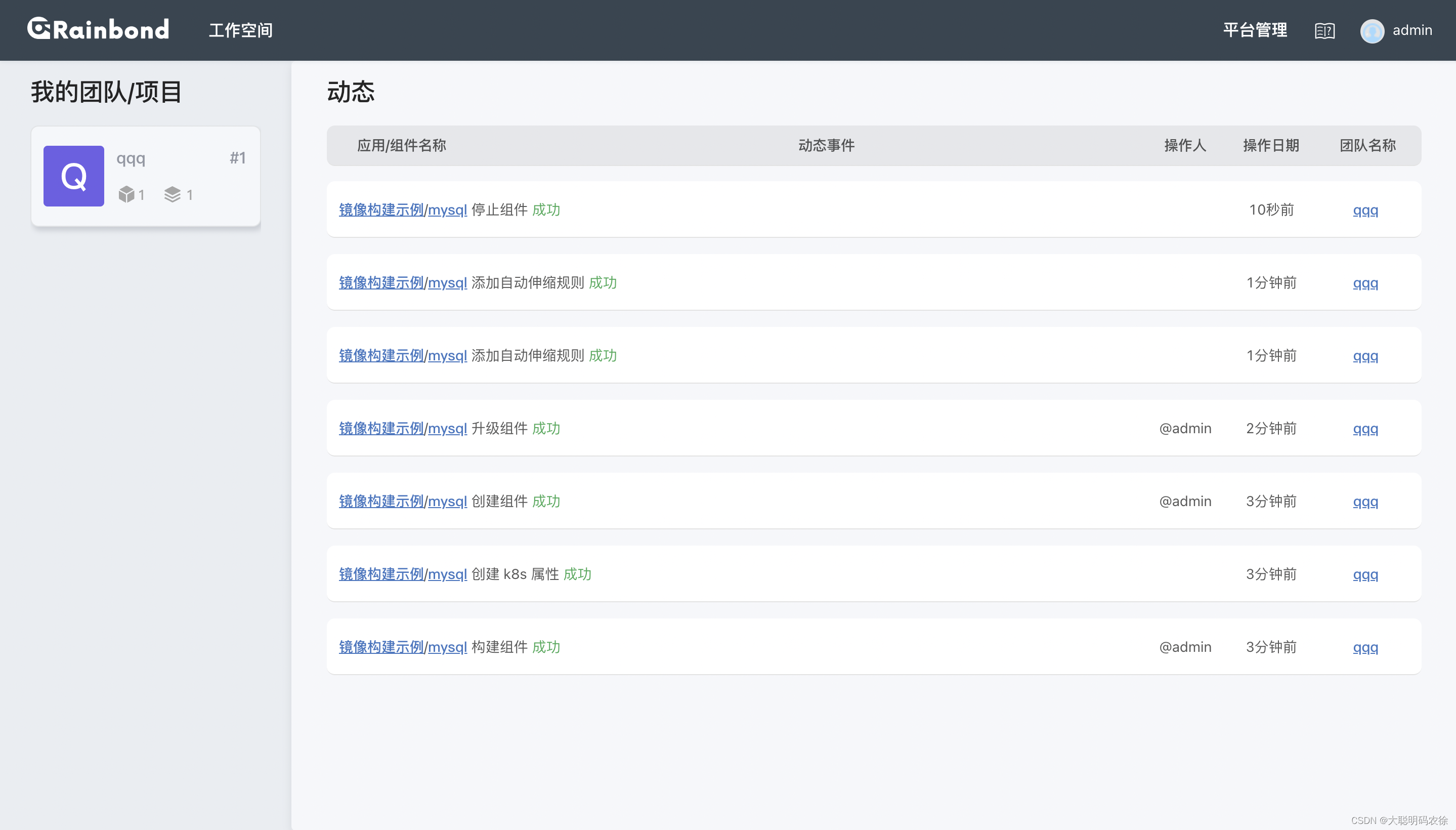Click the layers application count icon
The image size is (1456, 830).
coord(172,195)
